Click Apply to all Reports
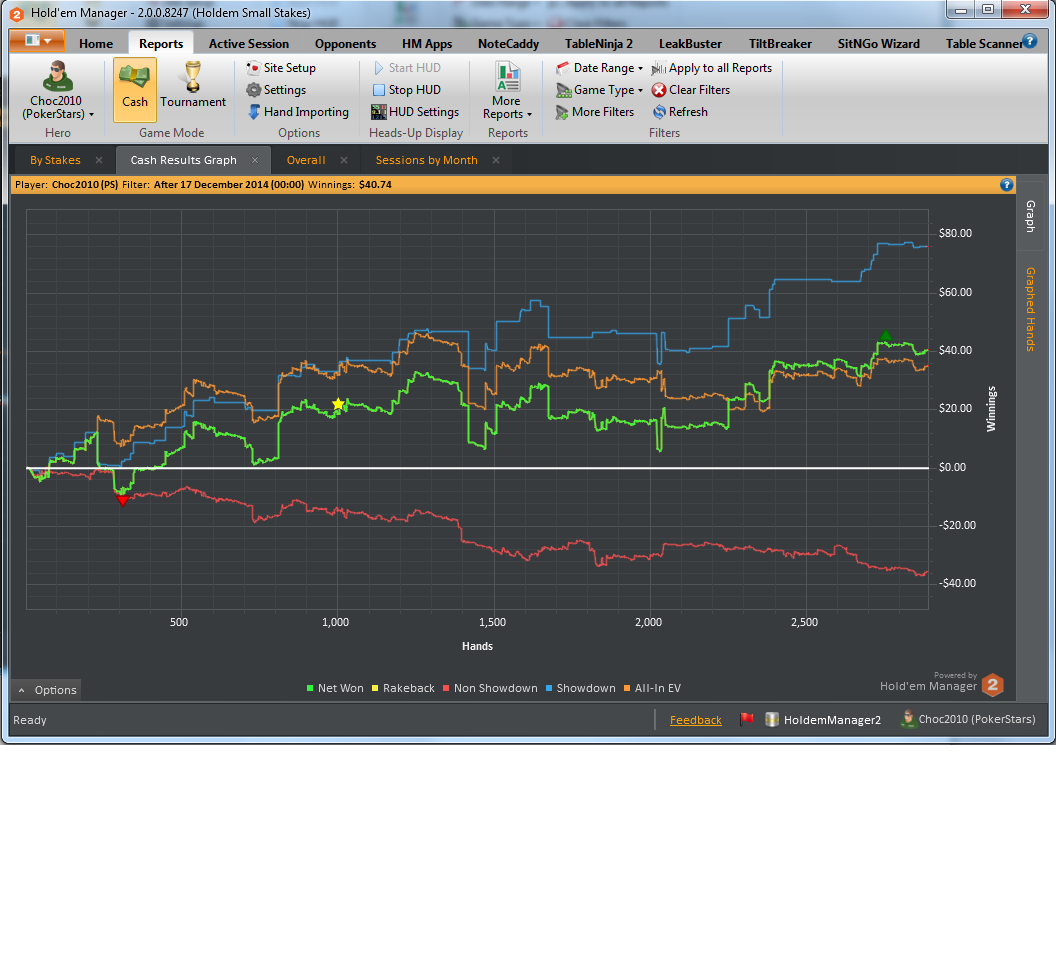 (x=712, y=68)
